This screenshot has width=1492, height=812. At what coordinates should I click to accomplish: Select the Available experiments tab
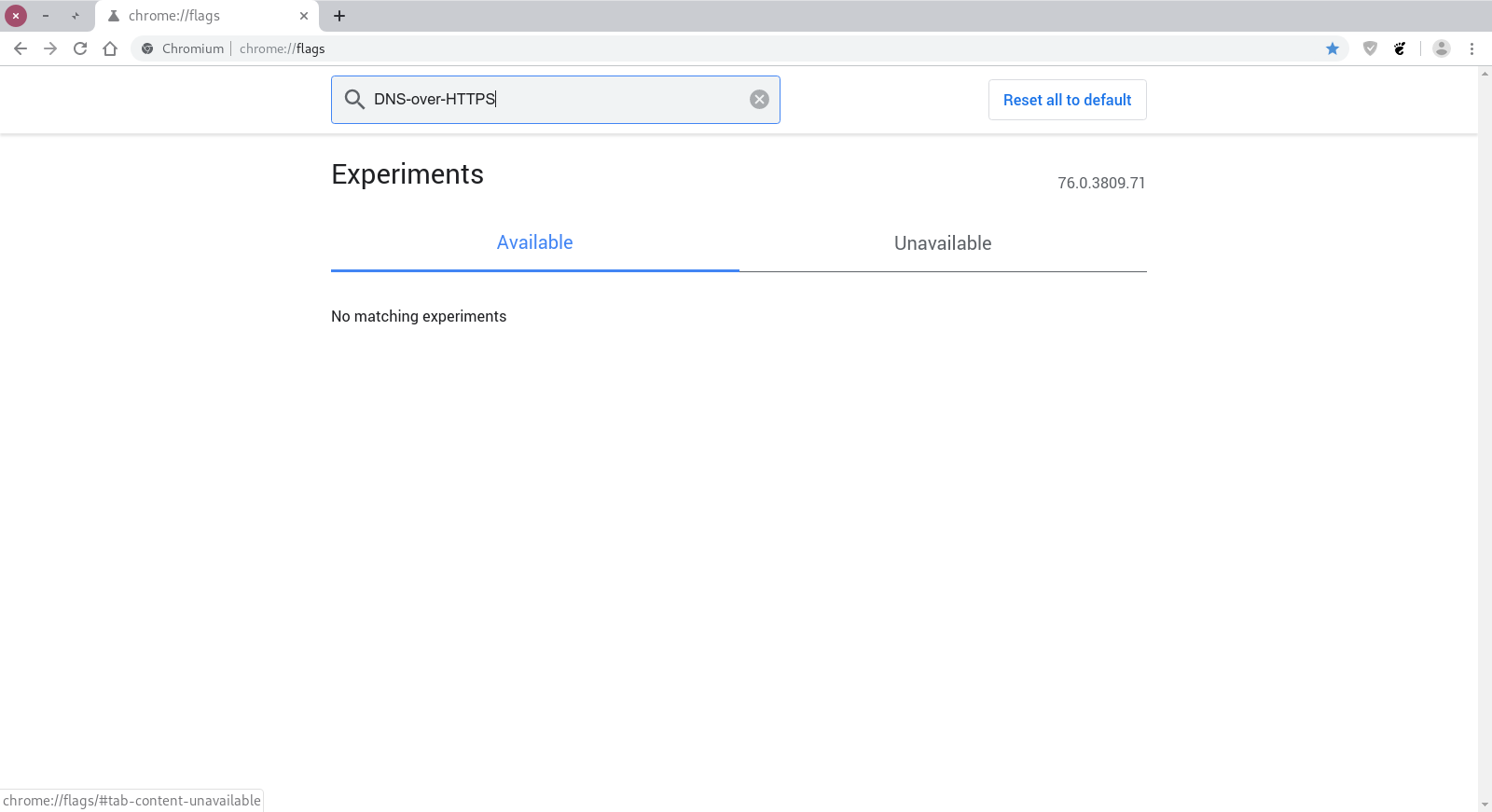click(x=534, y=243)
